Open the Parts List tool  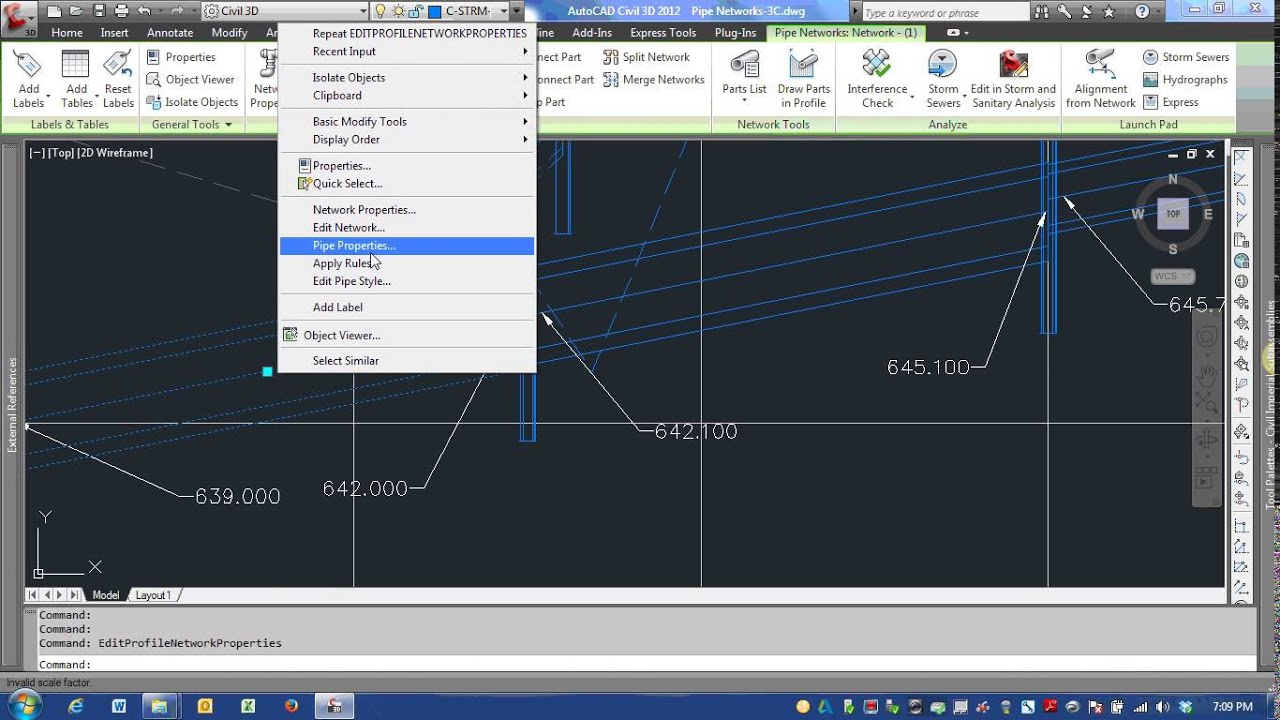(x=744, y=78)
